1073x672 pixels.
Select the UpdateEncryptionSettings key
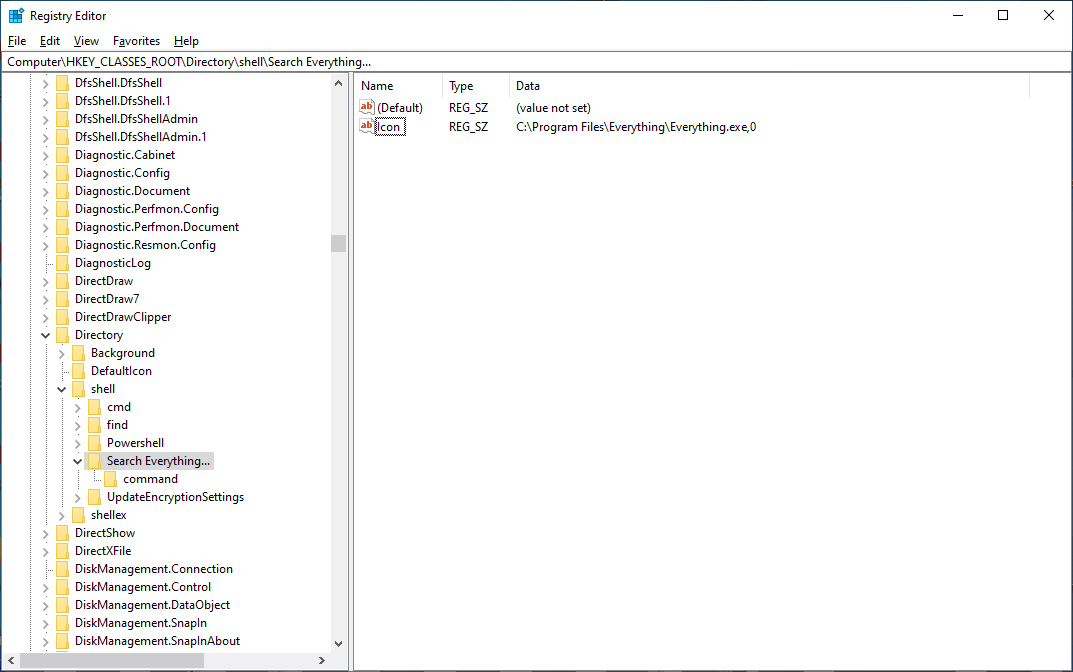tap(174, 496)
